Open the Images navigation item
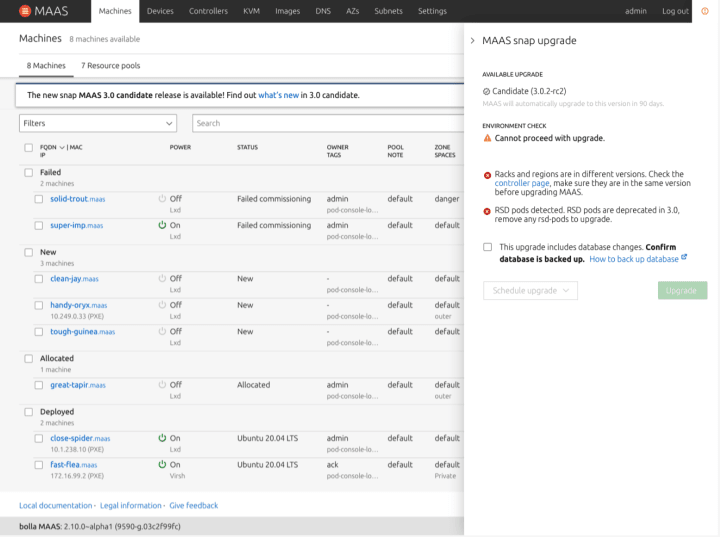Viewport: 720px width, 537px height. tap(287, 11)
